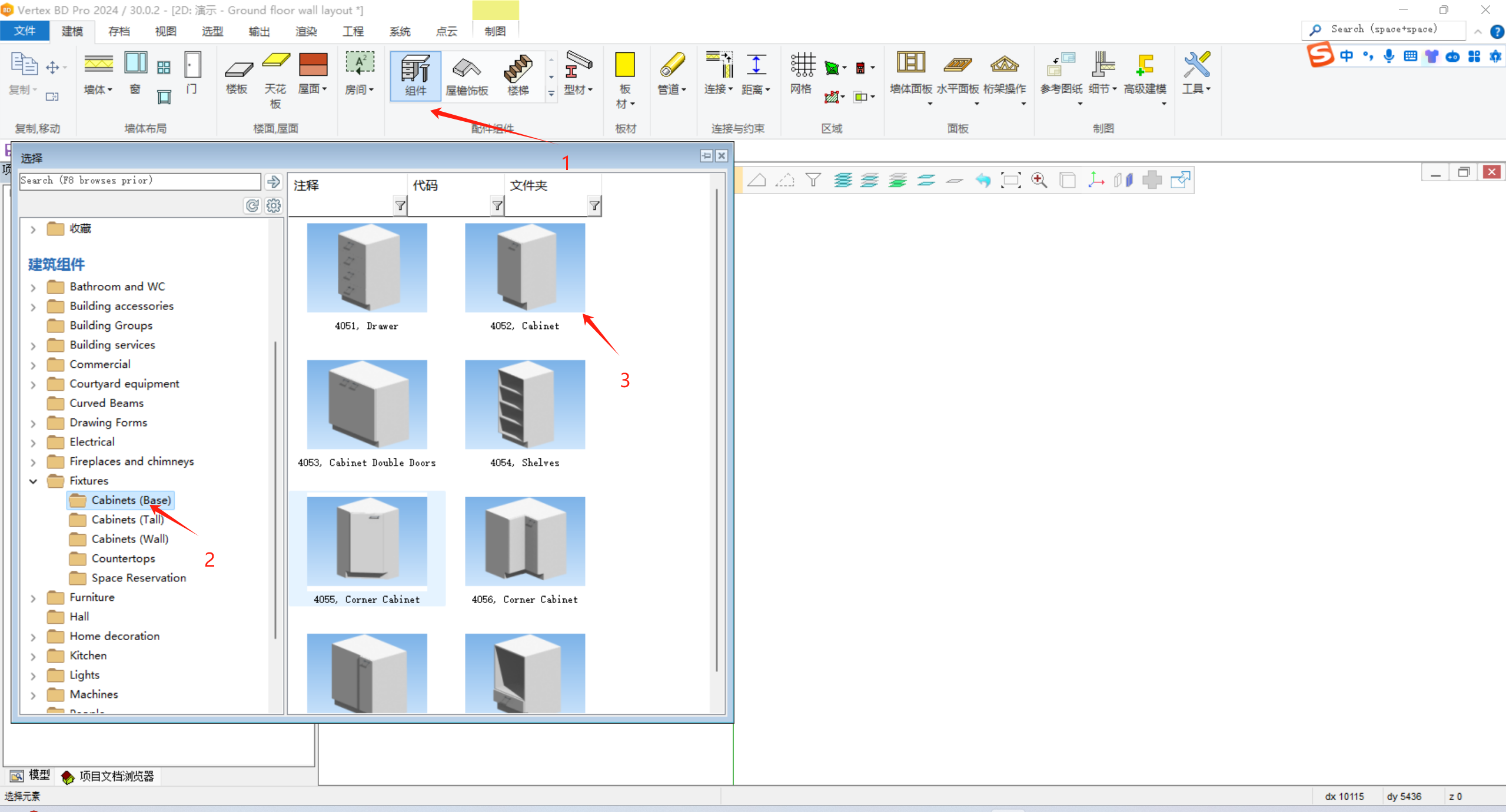Click the undo arrow in the view toolbar
This screenshot has height=812, width=1506.
(x=983, y=180)
